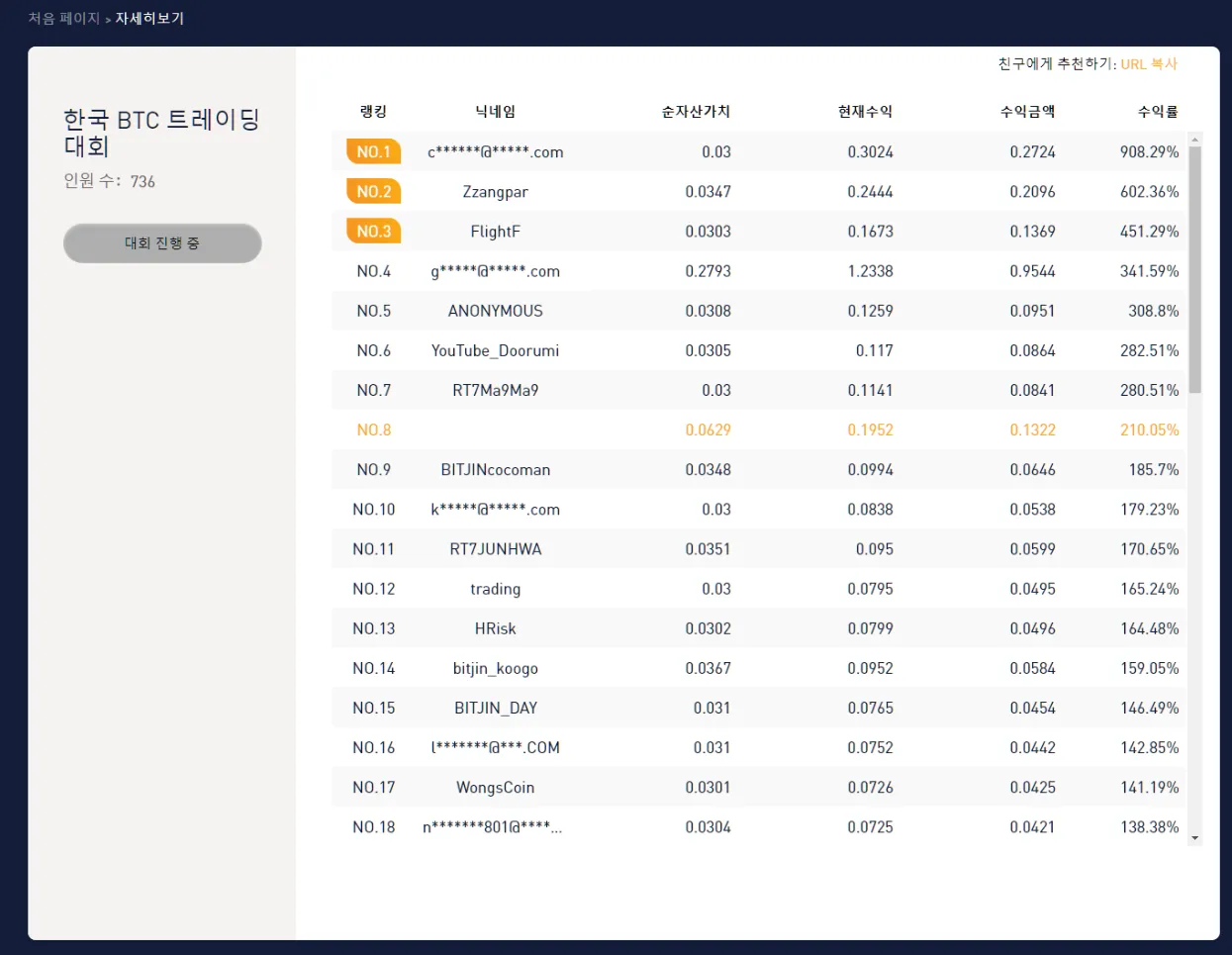Select the WongsCoin nickname
Screen dimensions: 1232x955
coord(496,787)
